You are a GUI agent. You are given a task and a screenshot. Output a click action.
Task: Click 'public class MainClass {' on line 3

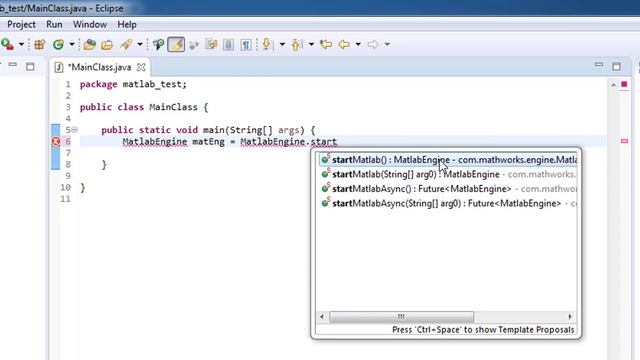144,107
